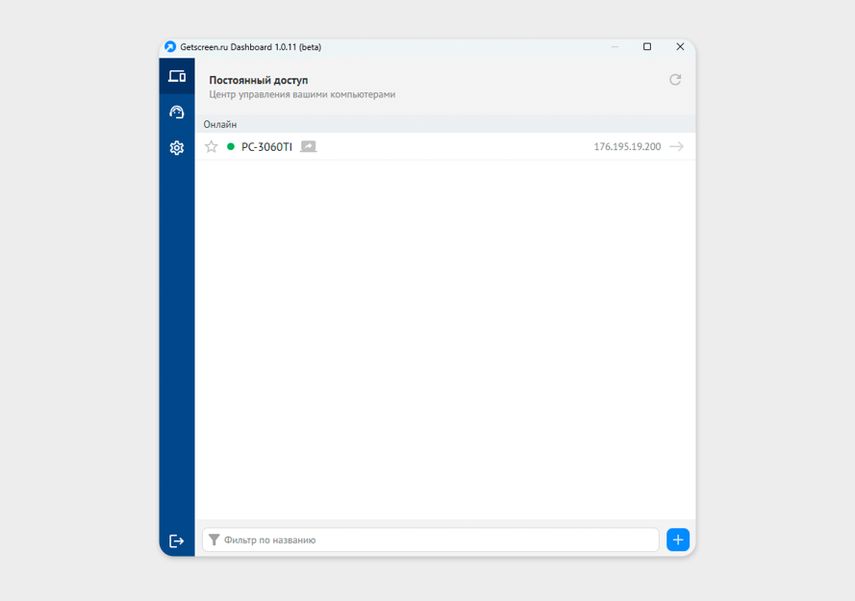Image resolution: width=855 pixels, height=601 pixels.
Task: Minimize the Getscreen.ru Dashboard window
Action: [x=615, y=46]
